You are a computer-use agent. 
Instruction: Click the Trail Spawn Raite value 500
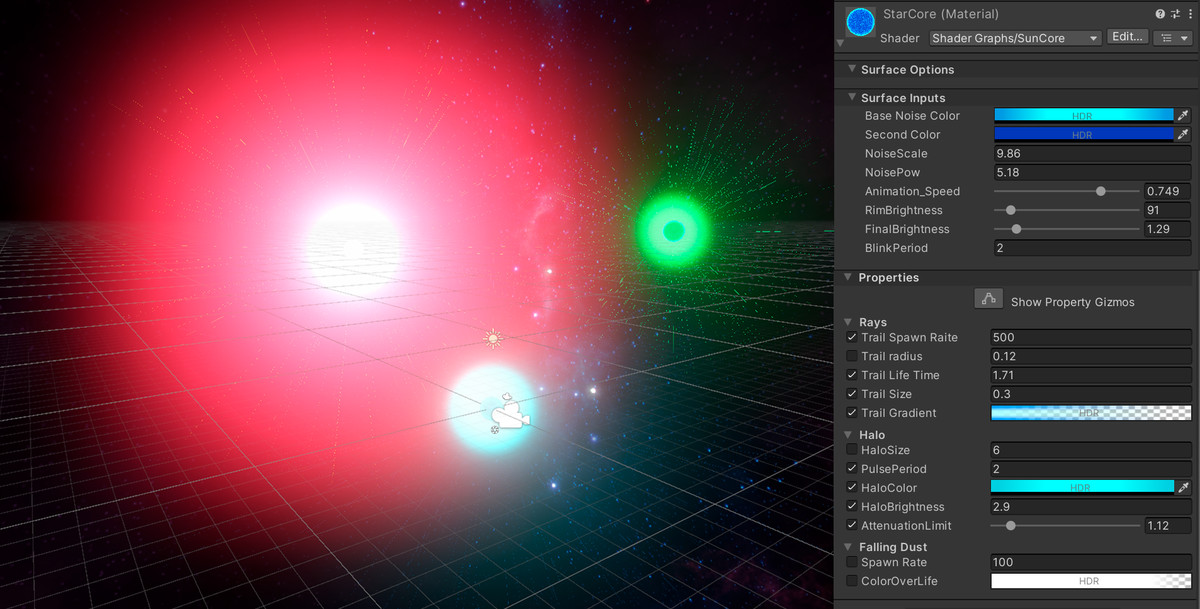pyautogui.click(x=1091, y=338)
